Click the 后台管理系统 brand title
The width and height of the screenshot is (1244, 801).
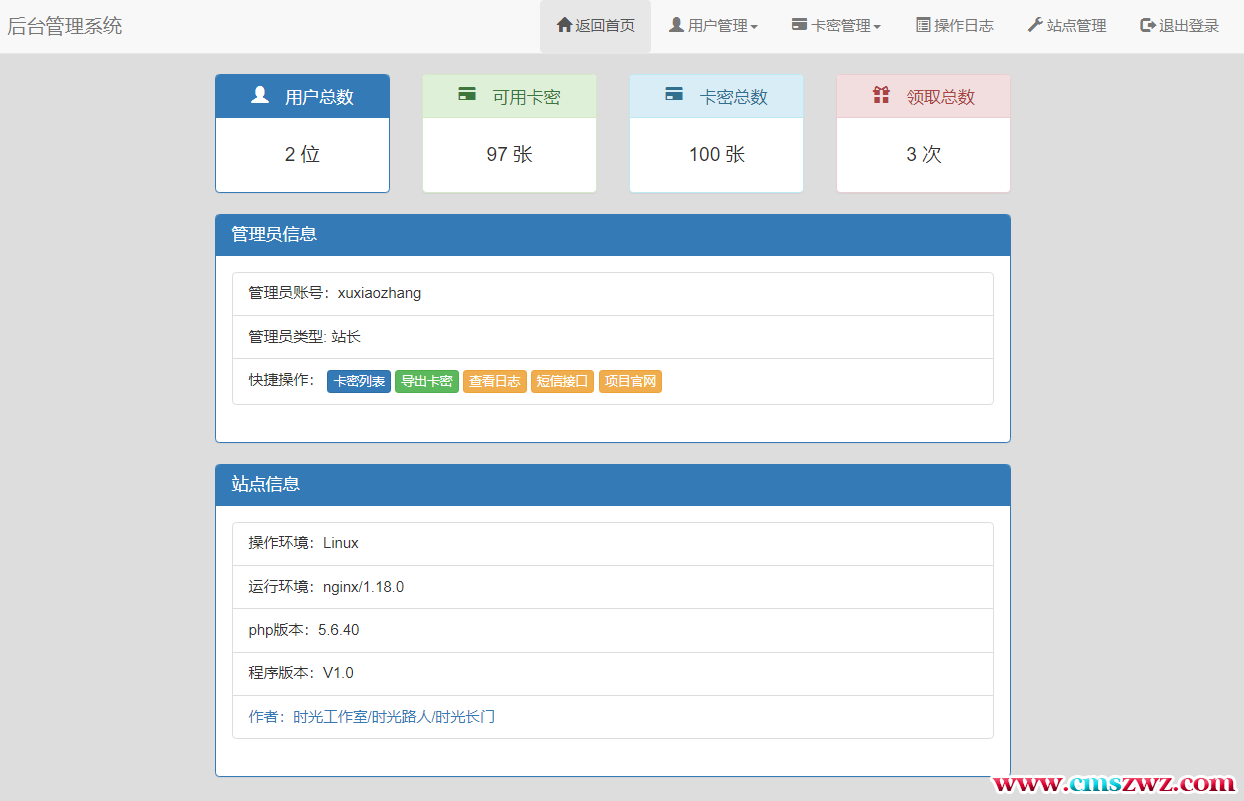click(65, 26)
